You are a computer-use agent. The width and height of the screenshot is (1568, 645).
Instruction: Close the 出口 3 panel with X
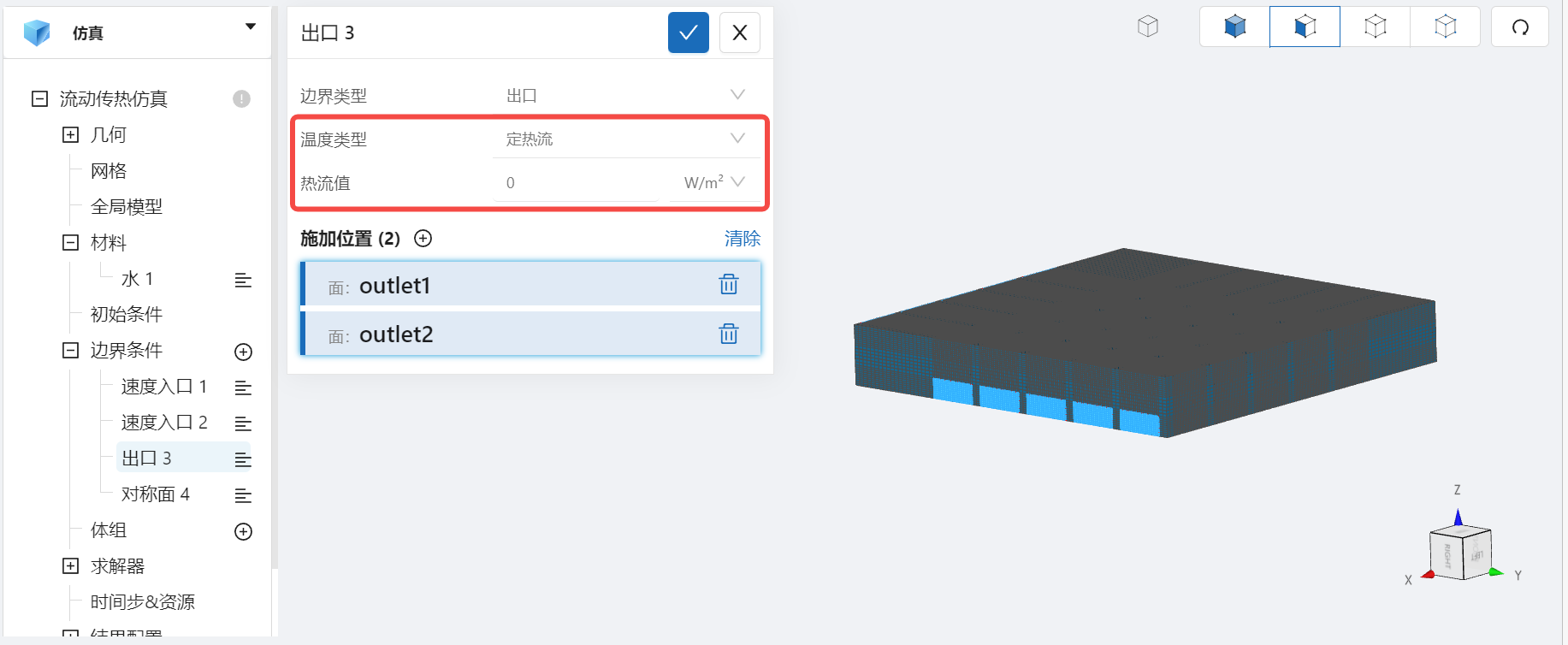(x=740, y=33)
